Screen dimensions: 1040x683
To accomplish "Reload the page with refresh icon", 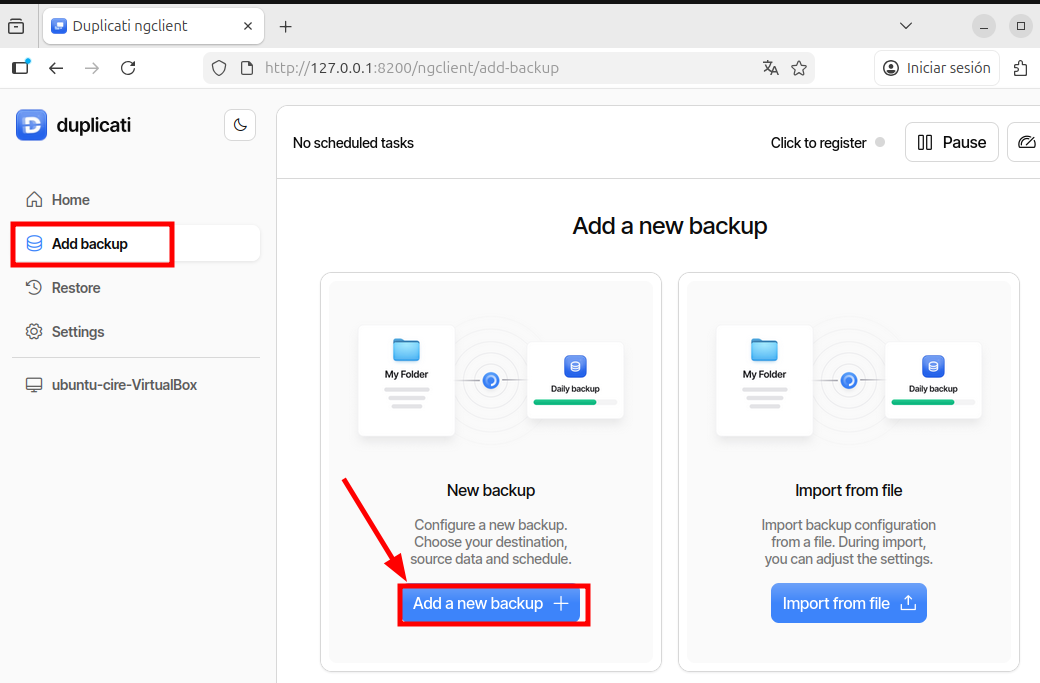I will tap(128, 68).
